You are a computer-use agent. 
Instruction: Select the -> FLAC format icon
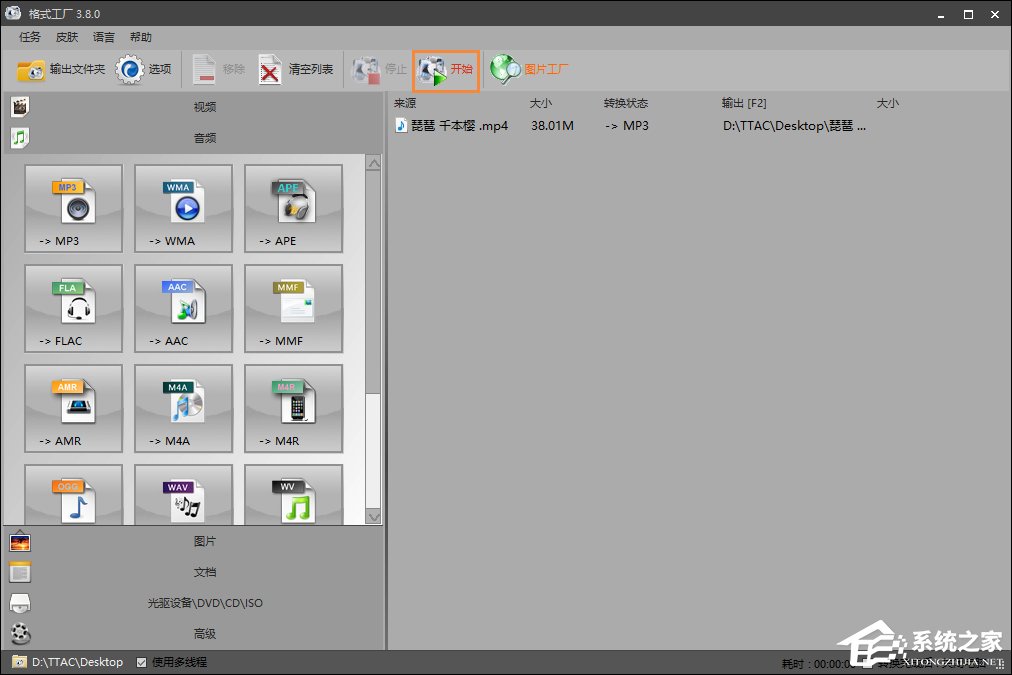[73, 308]
